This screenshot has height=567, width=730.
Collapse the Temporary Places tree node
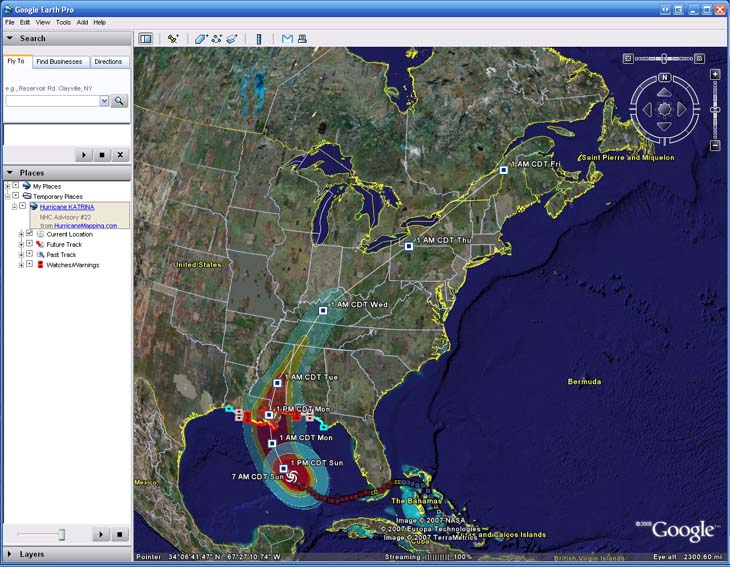point(8,196)
